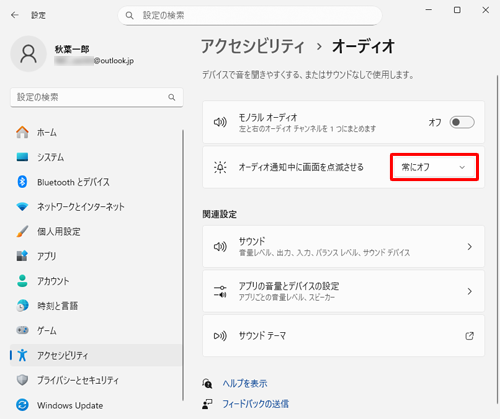Open システム settings category
Viewport: 500px width, 419px height.
point(96,157)
